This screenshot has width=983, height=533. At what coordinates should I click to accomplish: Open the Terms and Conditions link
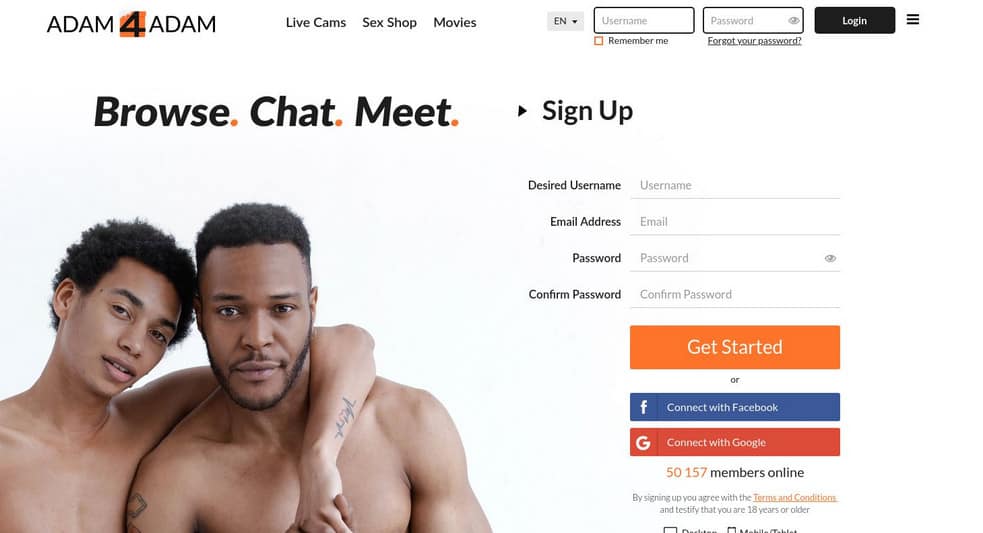[x=794, y=497]
